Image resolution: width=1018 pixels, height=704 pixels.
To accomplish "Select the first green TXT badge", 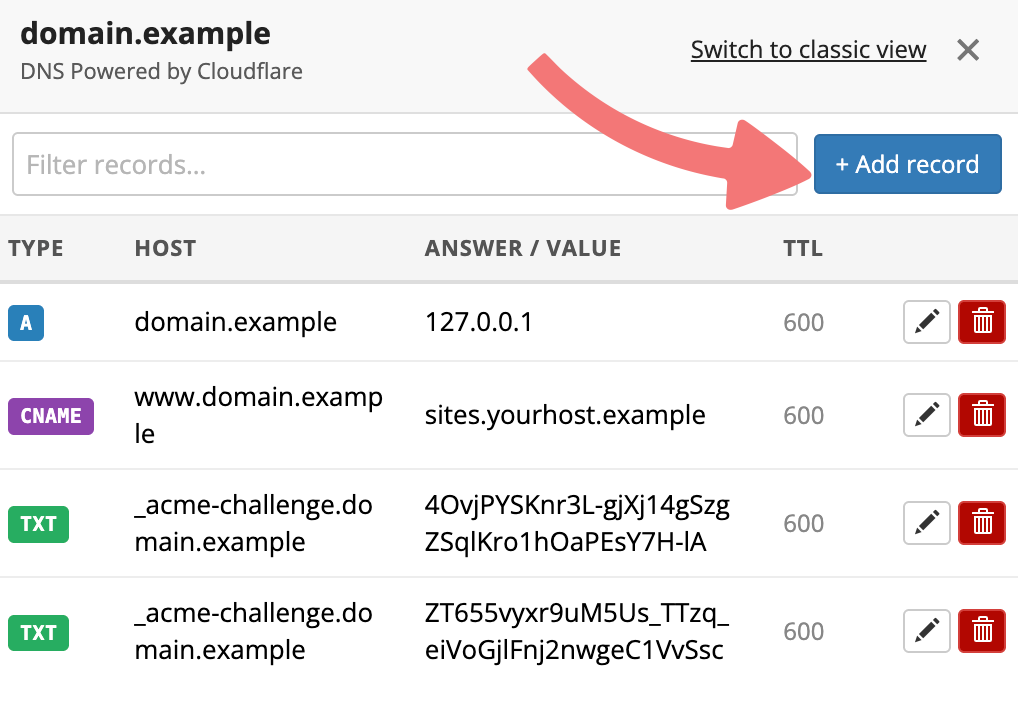I will [x=38, y=524].
